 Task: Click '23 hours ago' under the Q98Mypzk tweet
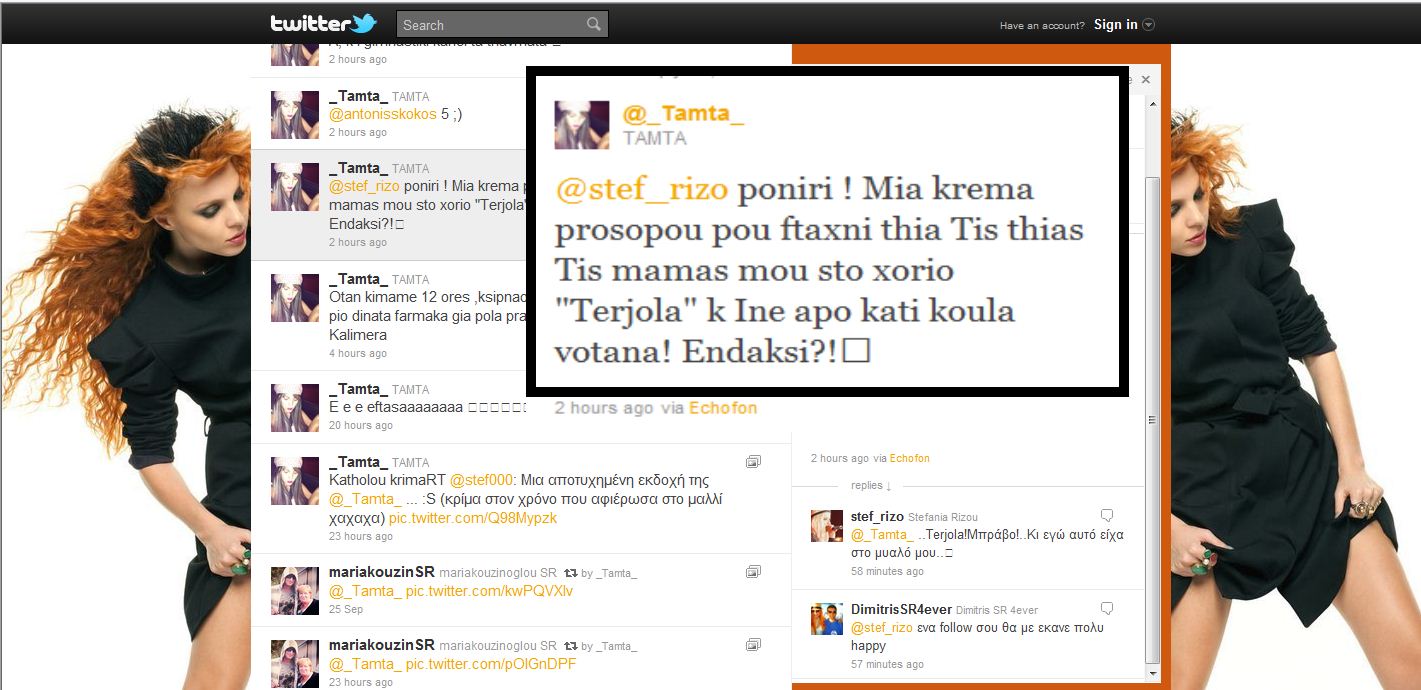click(x=361, y=536)
